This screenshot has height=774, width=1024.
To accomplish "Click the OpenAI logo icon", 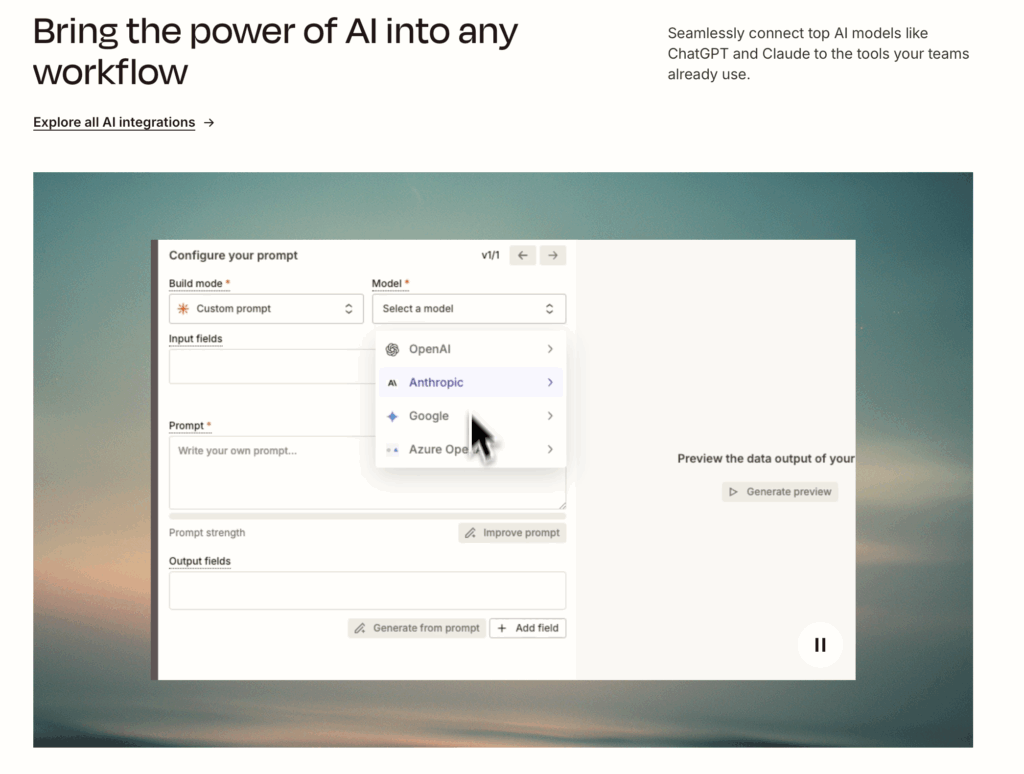I will [392, 350].
